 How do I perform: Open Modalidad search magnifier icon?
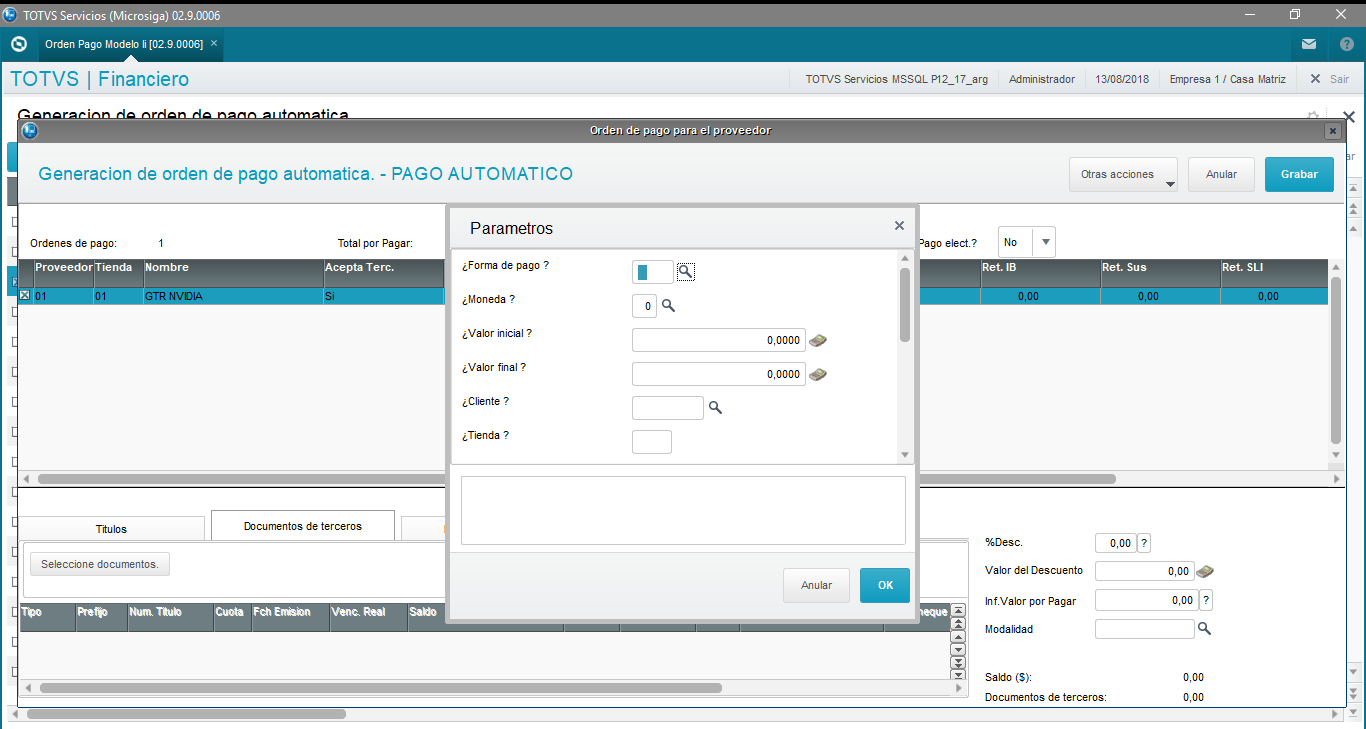point(1205,629)
